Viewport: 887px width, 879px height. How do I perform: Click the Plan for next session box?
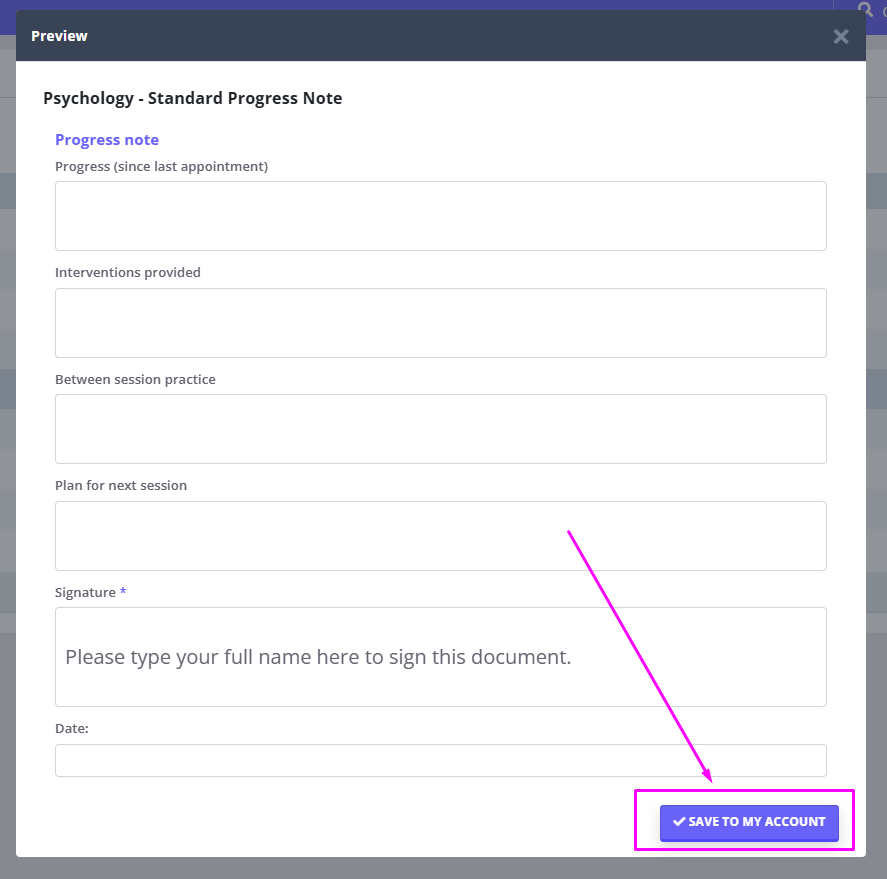point(440,535)
